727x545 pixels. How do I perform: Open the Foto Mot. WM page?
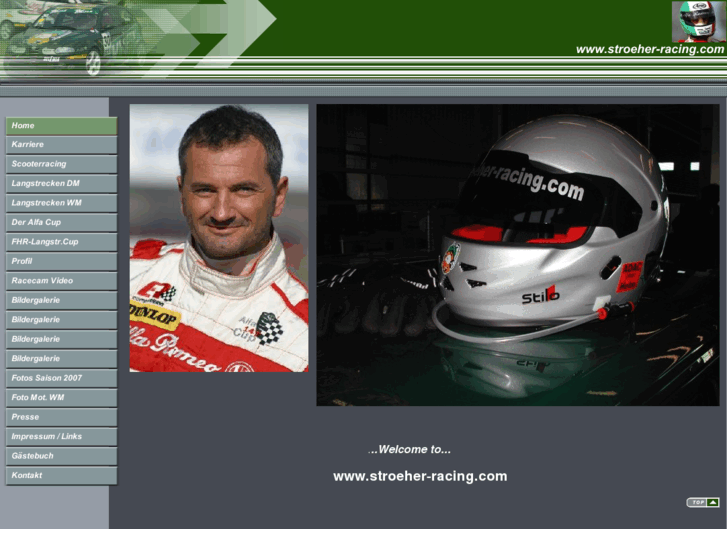point(61,398)
